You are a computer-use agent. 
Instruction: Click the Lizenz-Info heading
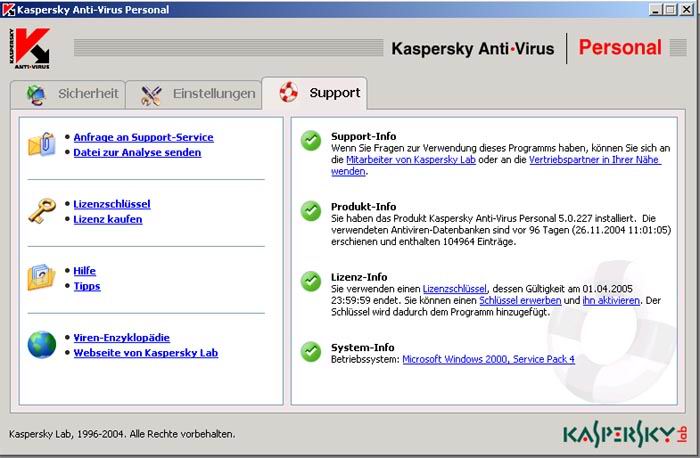coord(359,277)
